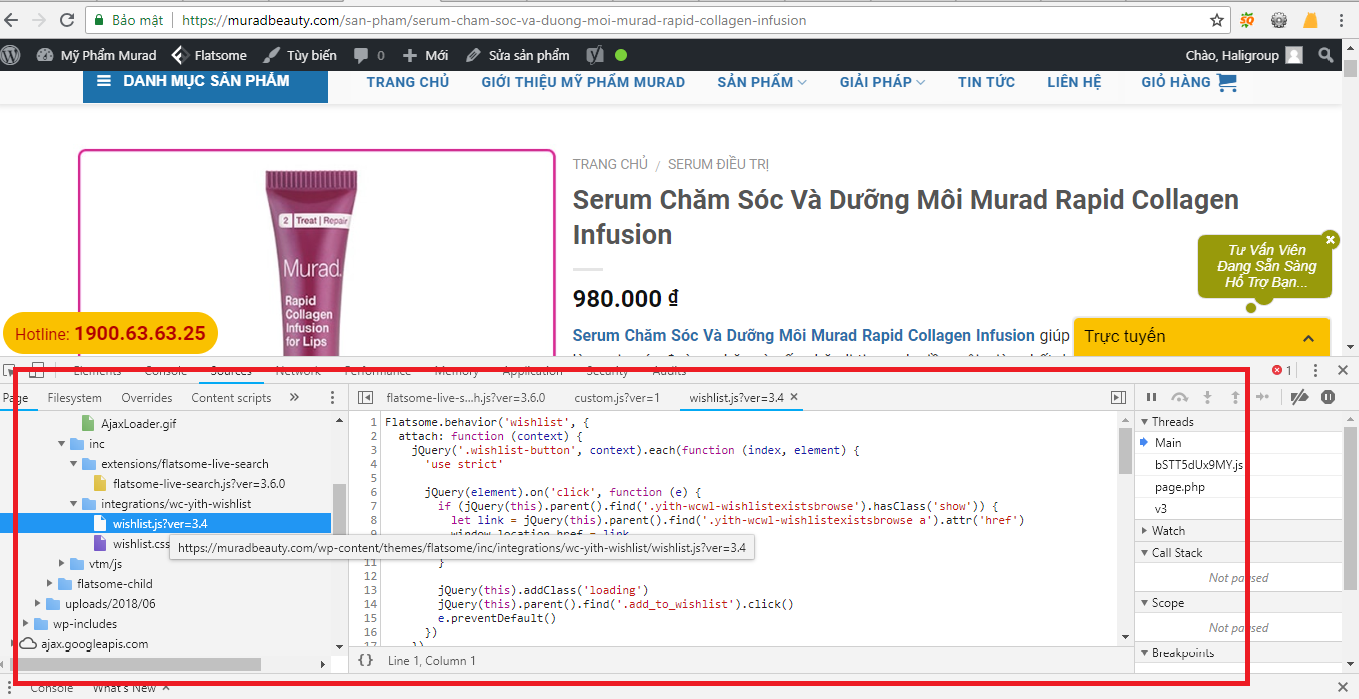Open the GIẢI PHÁP menu on the site
The height and width of the screenshot is (699, 1359).
(882, 82)
